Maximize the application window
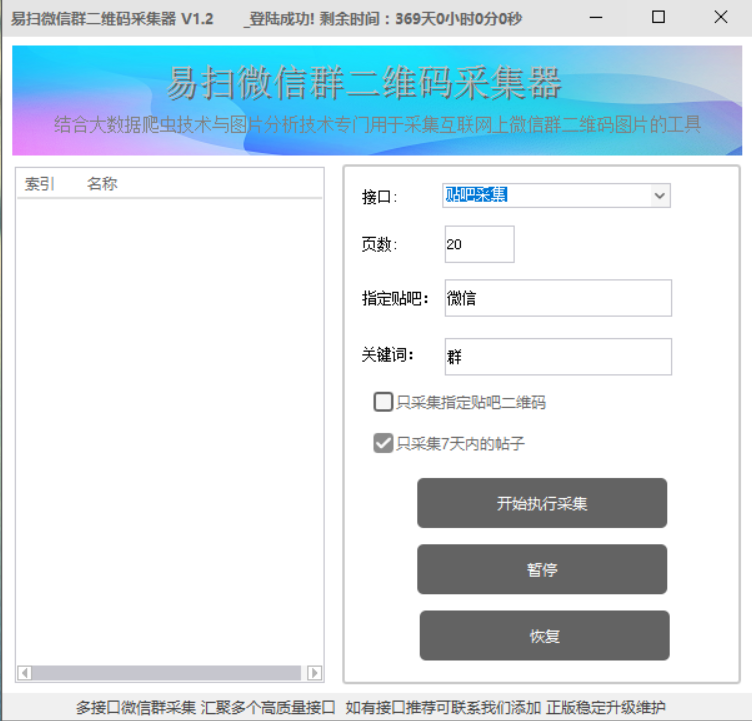Viewport: 752px width, 721px height. (658, 18)
